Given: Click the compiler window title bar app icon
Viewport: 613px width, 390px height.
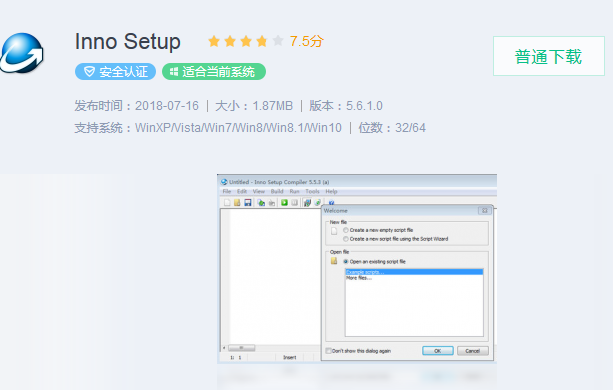Looking at the screenshot, I should pos(224,182).
